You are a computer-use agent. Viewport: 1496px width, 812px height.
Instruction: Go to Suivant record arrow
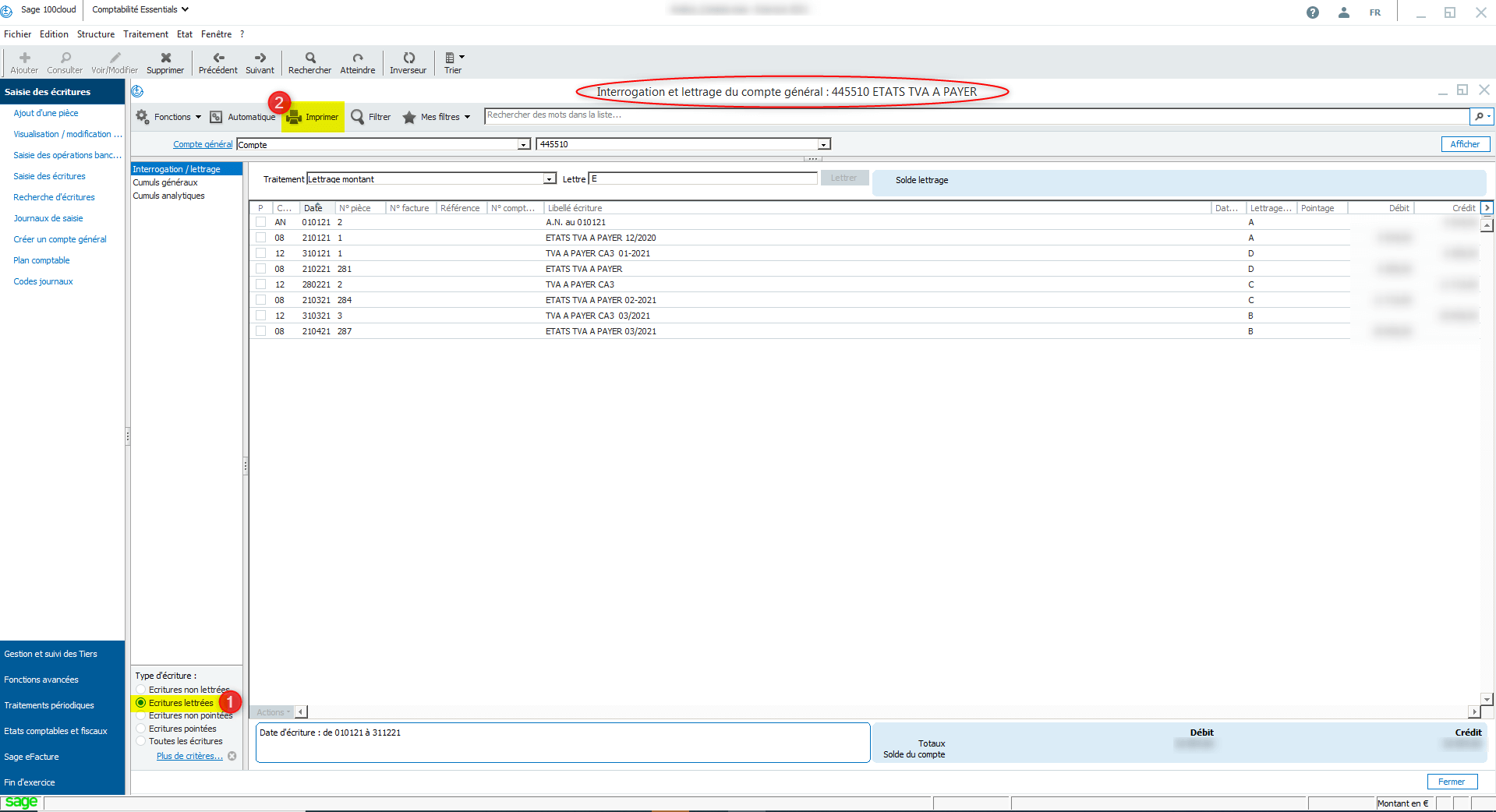260,58
